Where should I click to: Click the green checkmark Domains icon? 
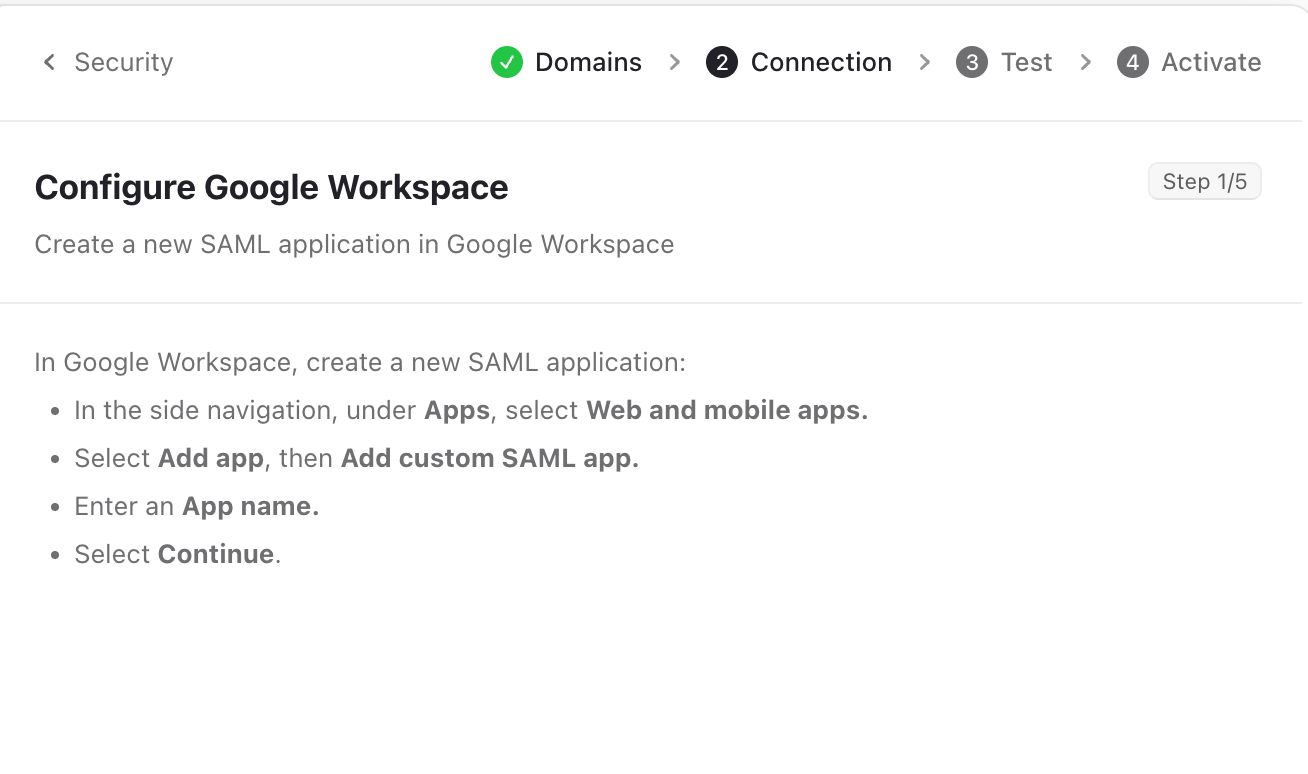507,62
